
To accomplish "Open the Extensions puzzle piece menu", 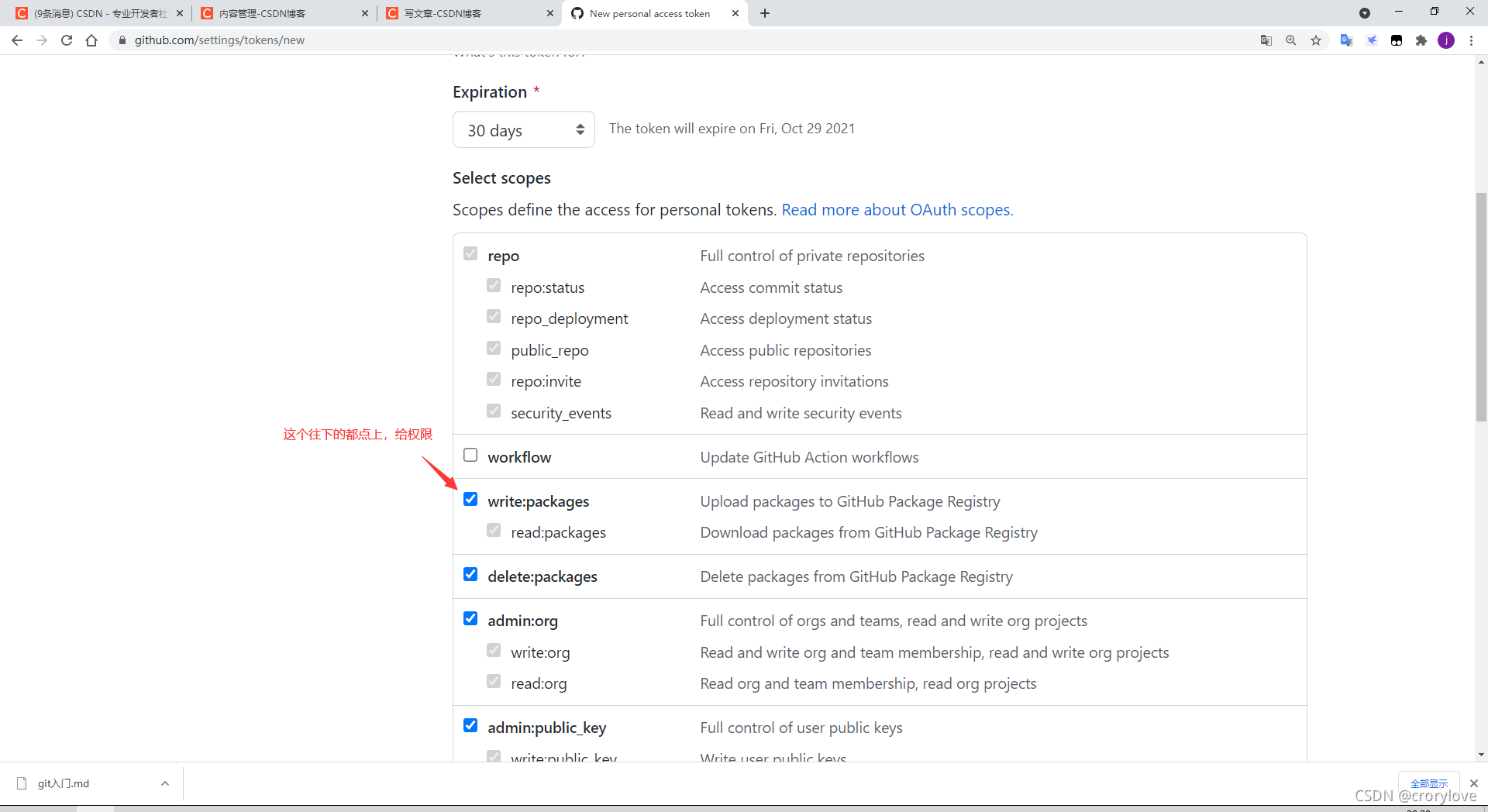I will click(1421, 40).
